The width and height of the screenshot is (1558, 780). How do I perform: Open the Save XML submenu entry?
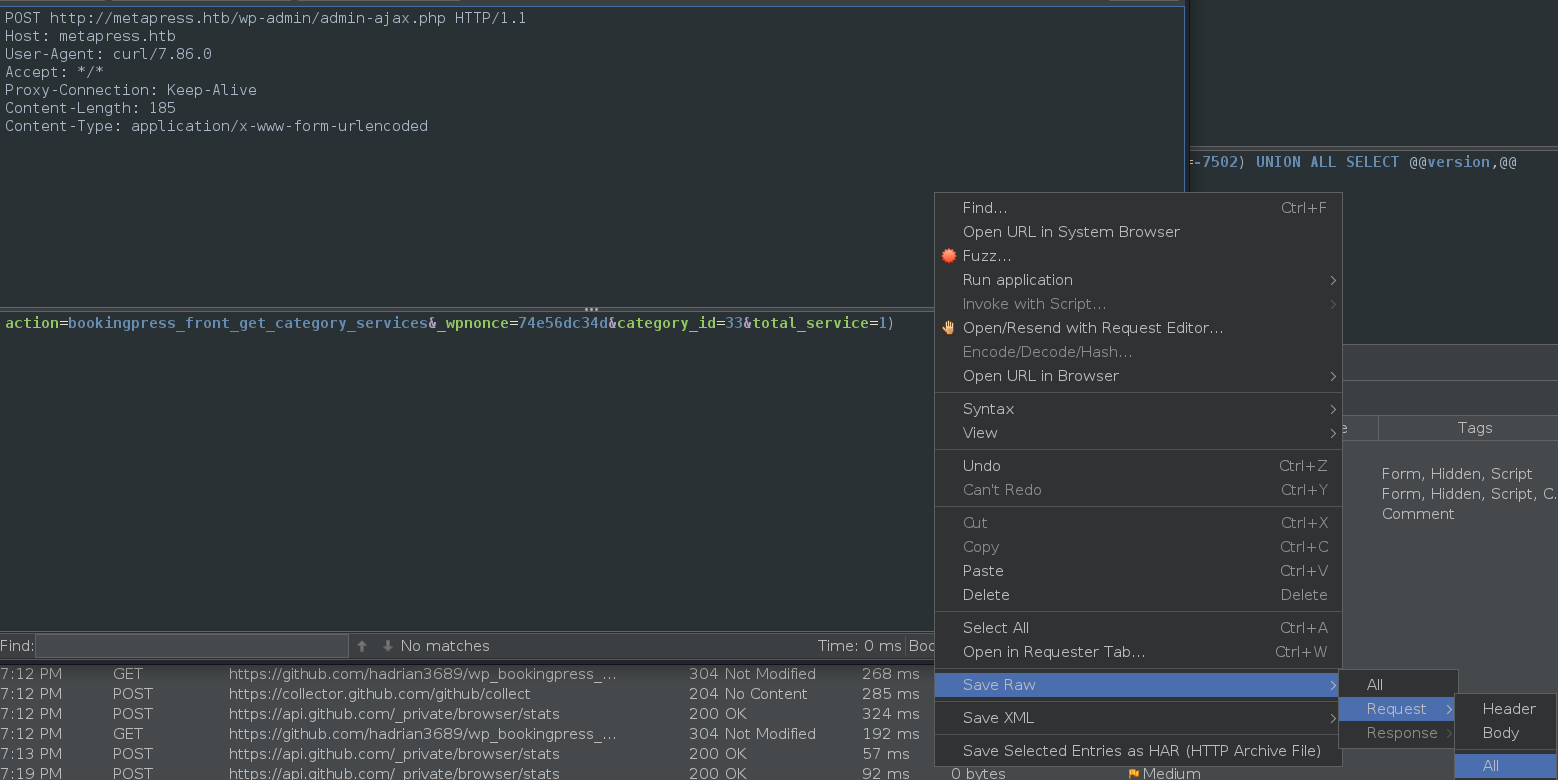(x=1138, y=718)
